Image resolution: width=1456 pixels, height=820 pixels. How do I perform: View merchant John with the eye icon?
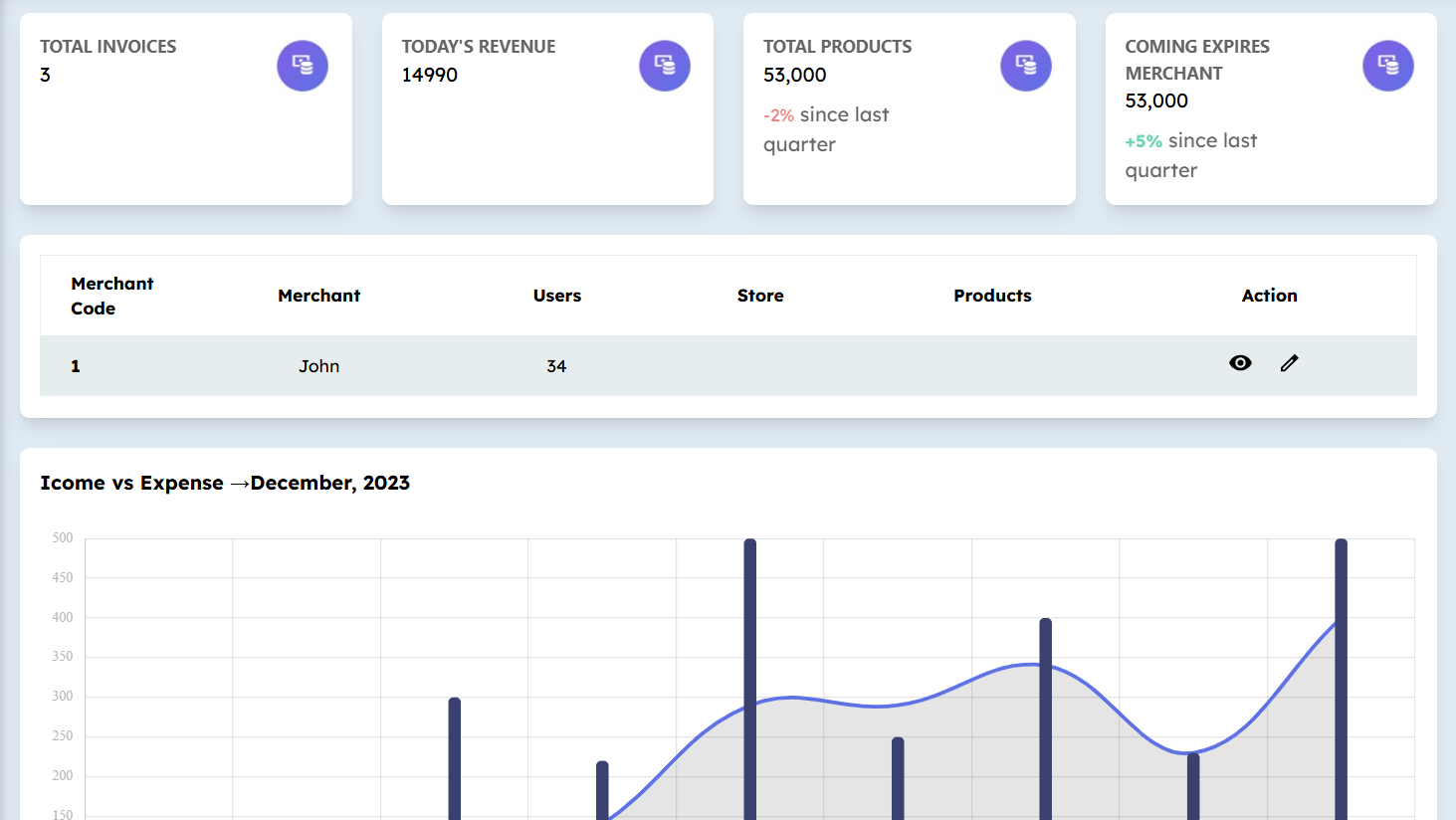click(x=1240, y=363)
